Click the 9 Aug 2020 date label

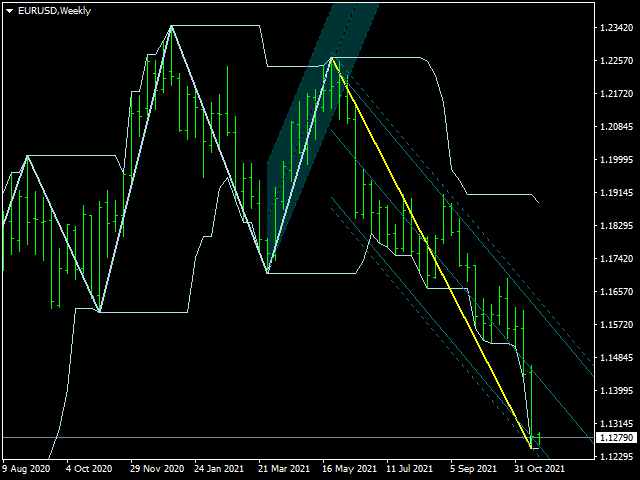26,469
